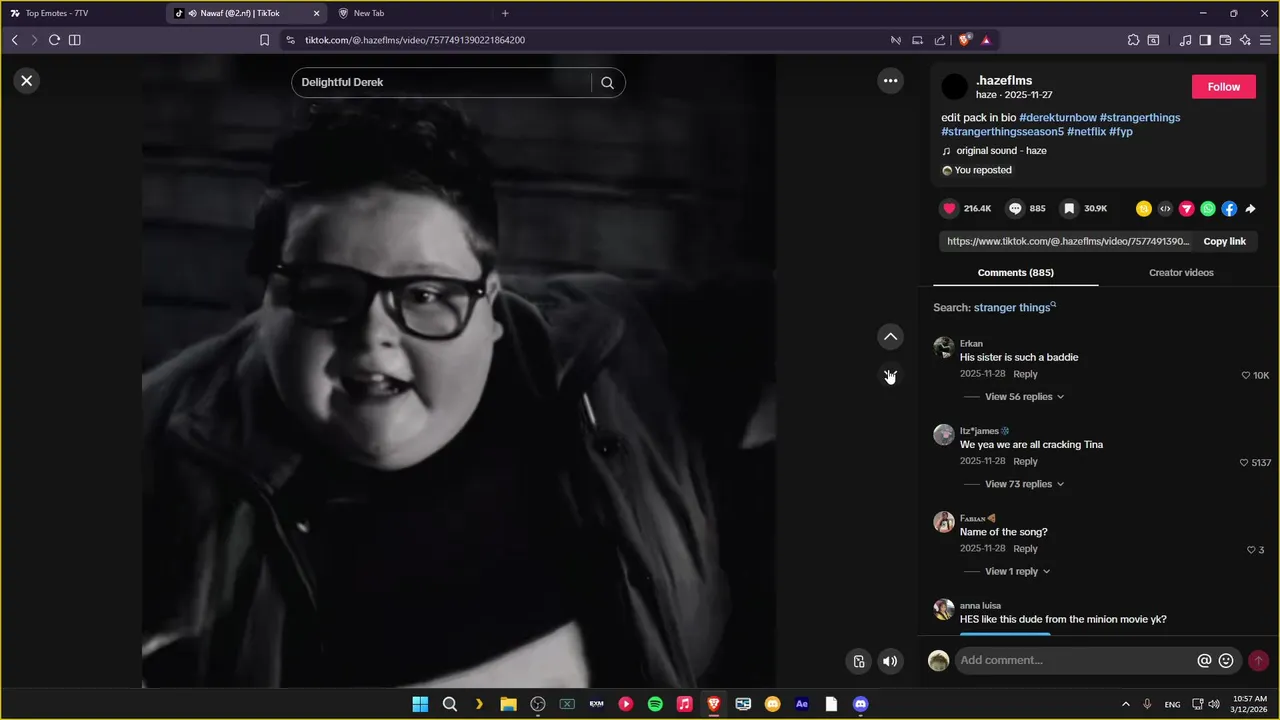Expand View 56 replies under Erkan
The image size is (1280, 720).
point(1024,397)
